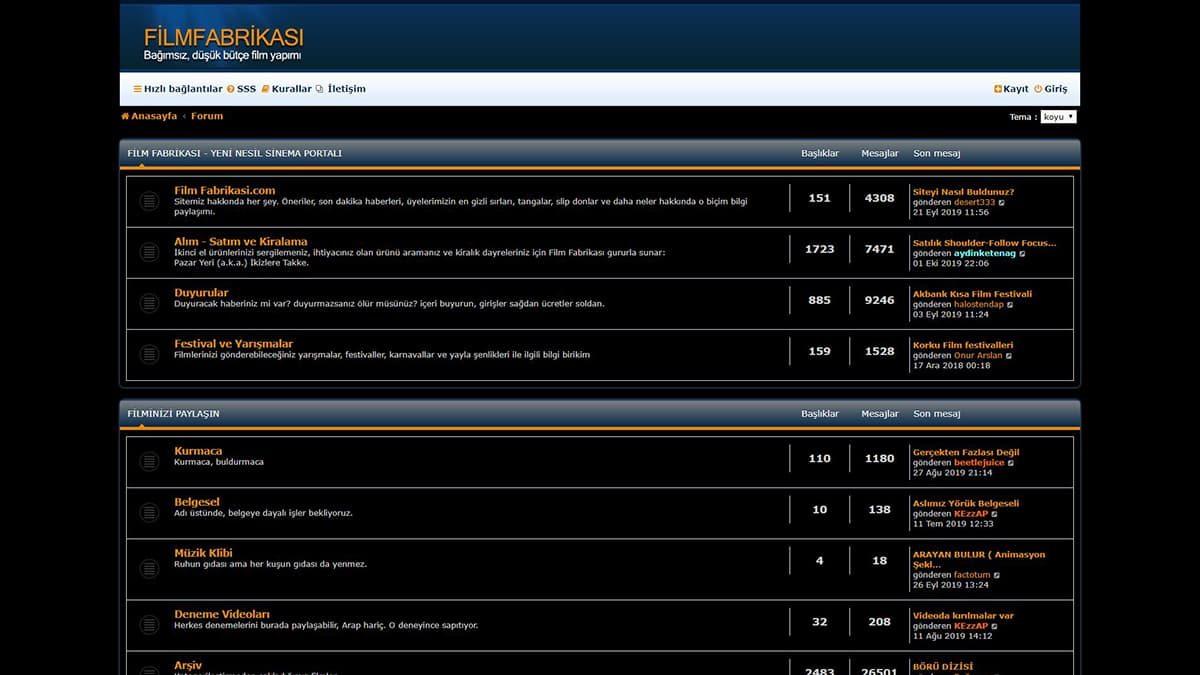The height and width of the screenshot is (675, 1200).
Task: Open the Belgesel forum section
Action: 196,501
